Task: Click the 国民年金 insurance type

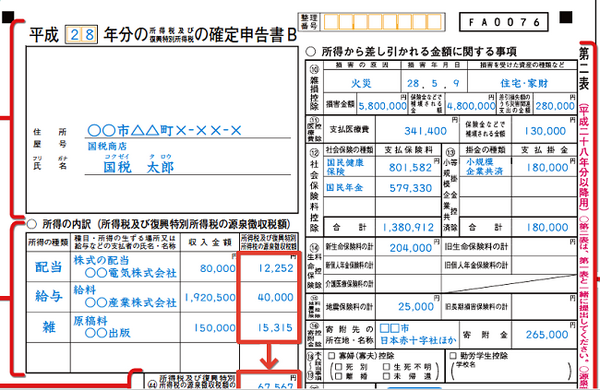Action: [x=344, y=188]
